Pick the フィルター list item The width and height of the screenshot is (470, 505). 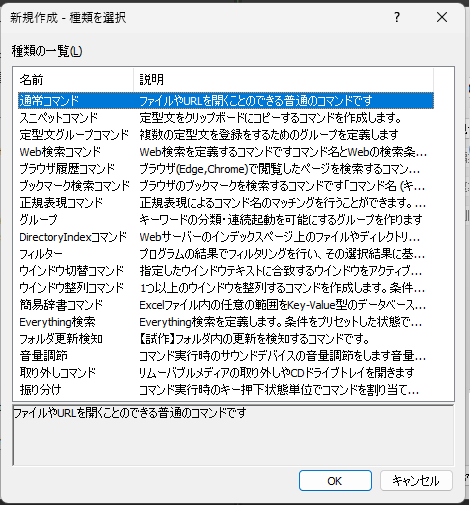pyautogui.click(x=226, y=254)
